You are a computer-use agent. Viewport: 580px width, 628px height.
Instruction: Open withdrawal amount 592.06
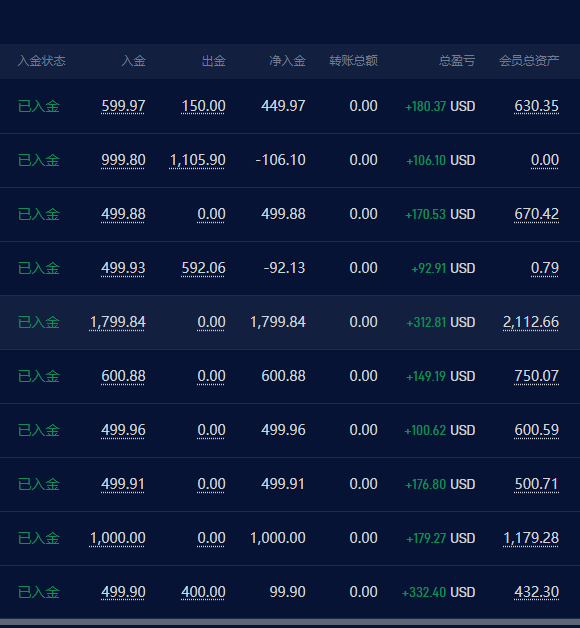tap(203, 268)
